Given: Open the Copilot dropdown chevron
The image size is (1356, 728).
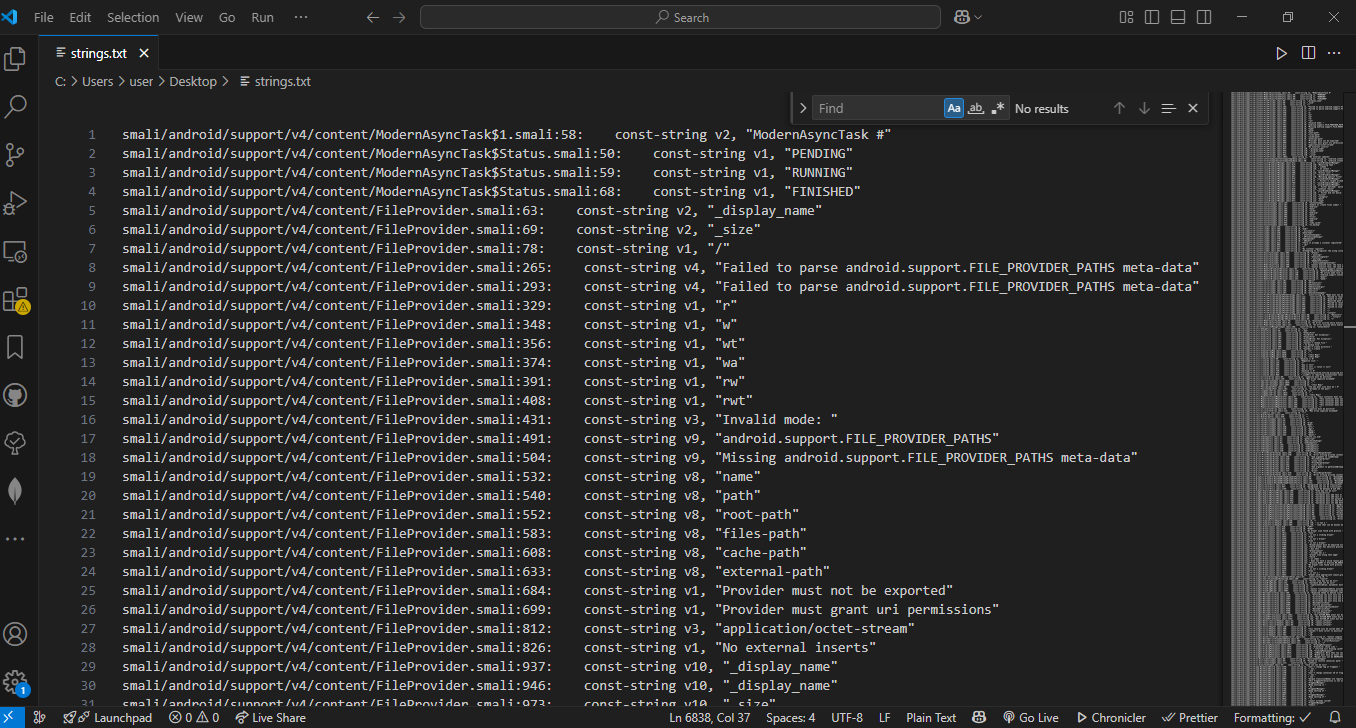Looking at the screenshot, I should [978, 17].
